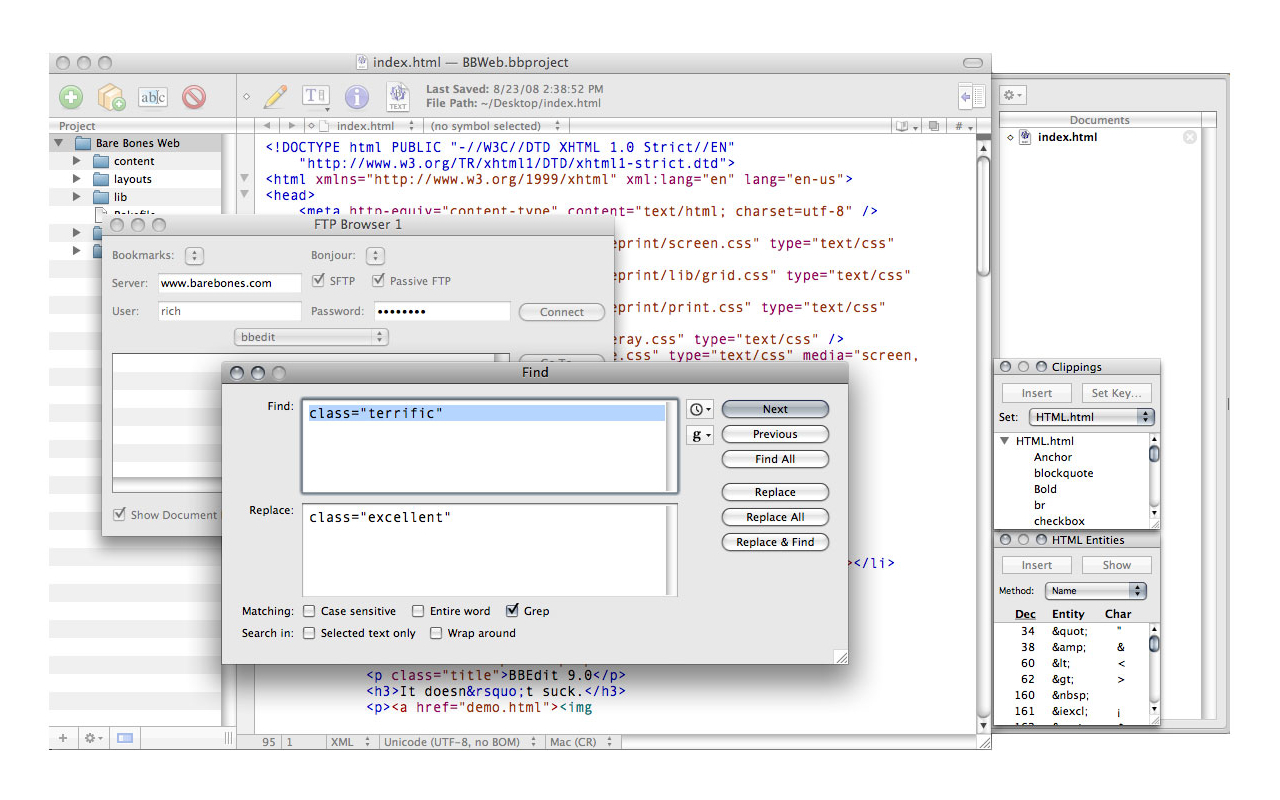Toggle SFTP checkbox in FTP Browser
1280x800 pixels.
pyautogui.click(x=319, y=281)
